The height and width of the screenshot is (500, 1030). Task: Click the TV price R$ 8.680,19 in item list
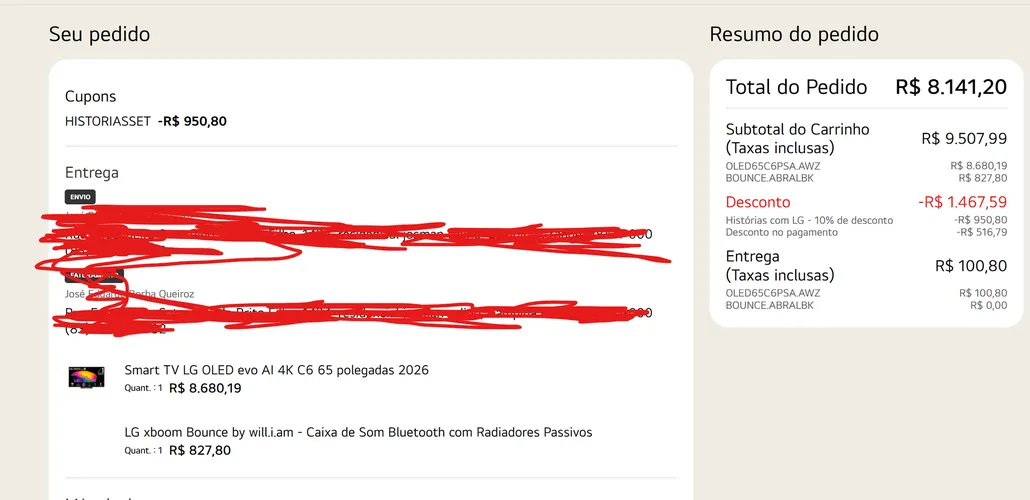205,388
